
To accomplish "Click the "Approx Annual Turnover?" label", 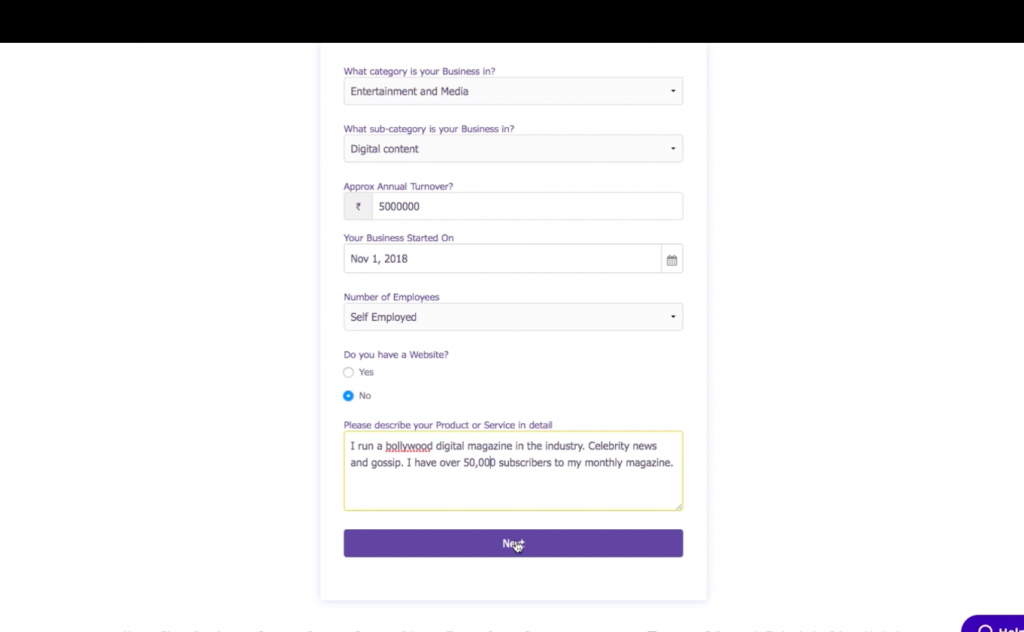I will [x=398, y=186].
